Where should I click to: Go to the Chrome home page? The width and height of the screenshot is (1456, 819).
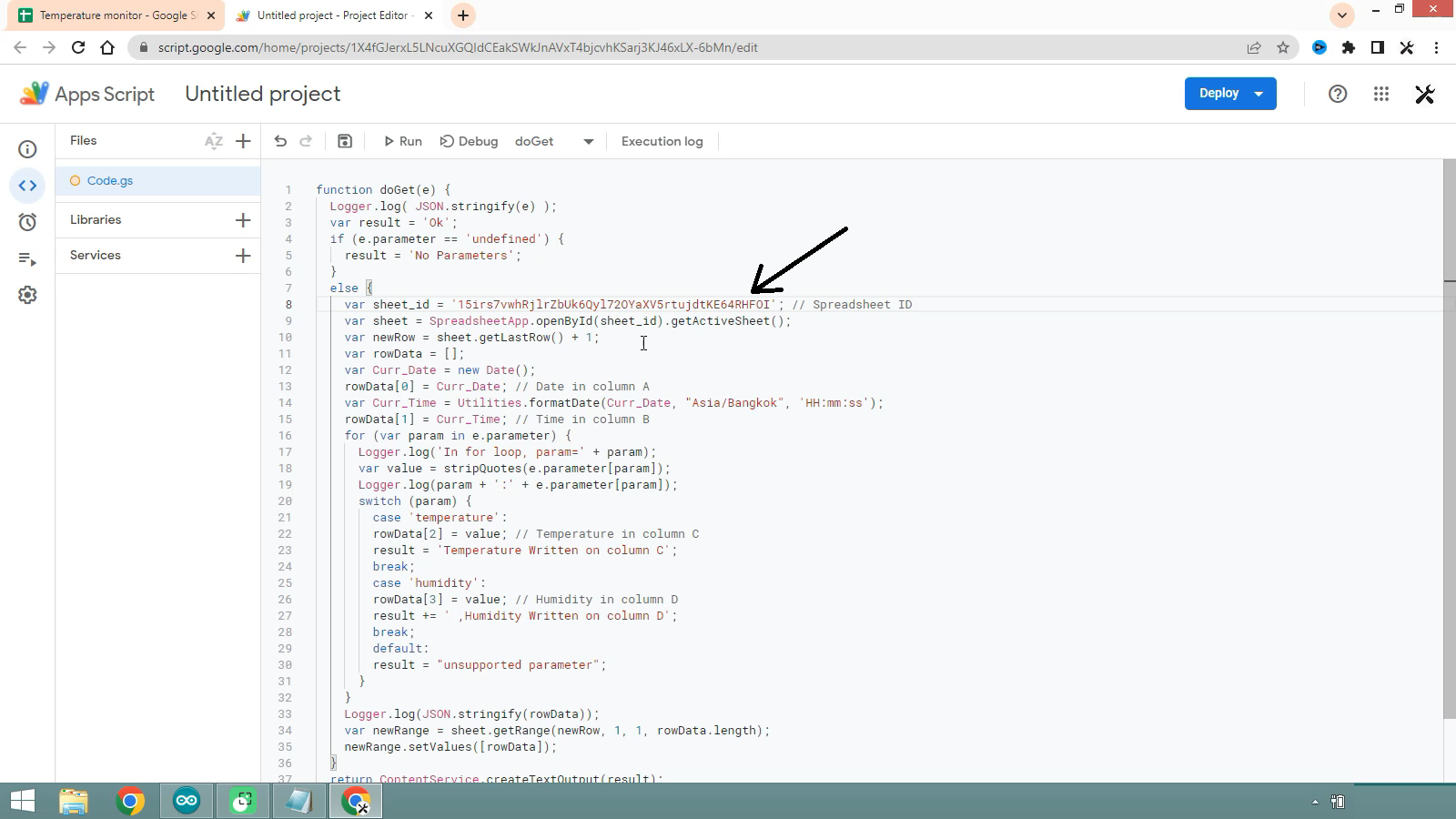(x=107, y=47)
